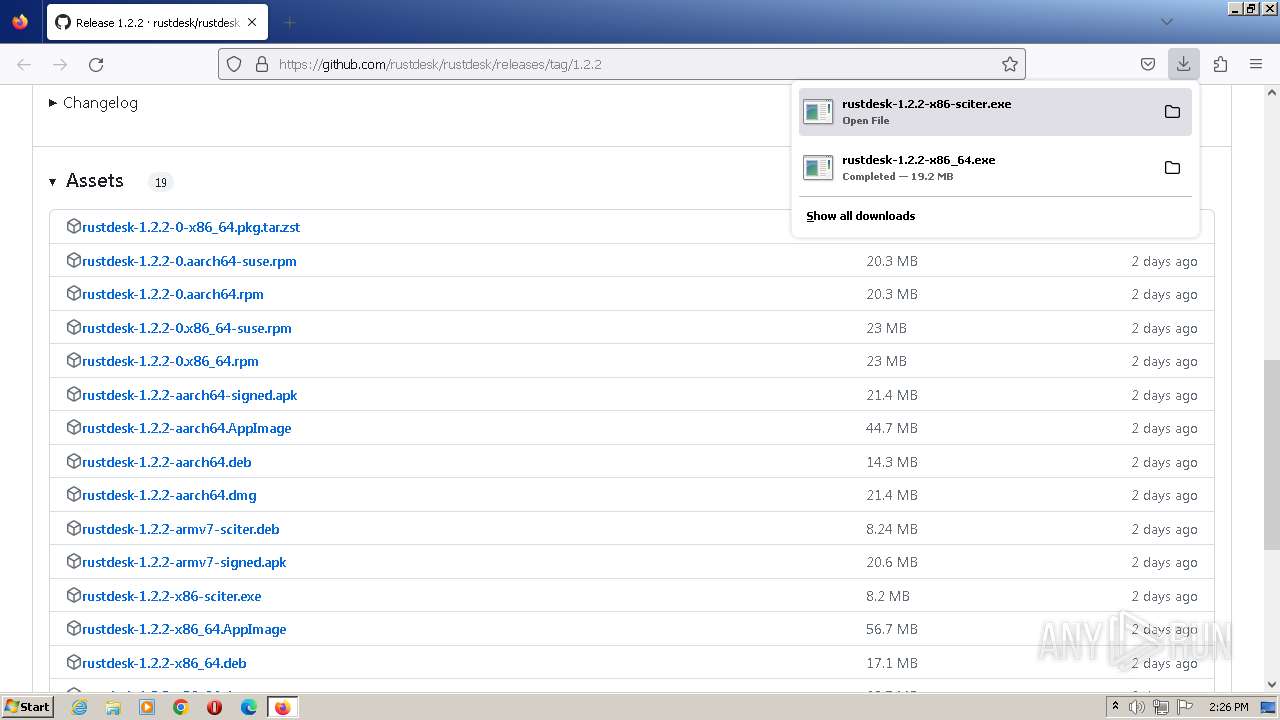Download rustdesk-1.2.2-0.x86_64.rpm
The width and height of the screenshot is (1280, 720).
click(x=170, y=361)
